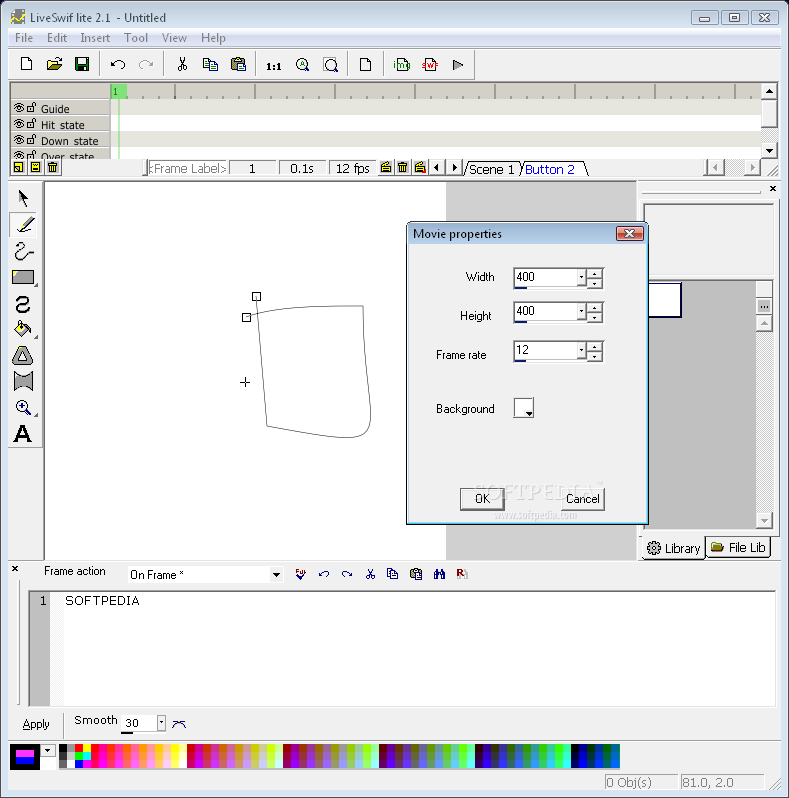This screenshot has height=798, width=789.
Task: Cancel the Movie properties dialog
Action: pos(582,499)
